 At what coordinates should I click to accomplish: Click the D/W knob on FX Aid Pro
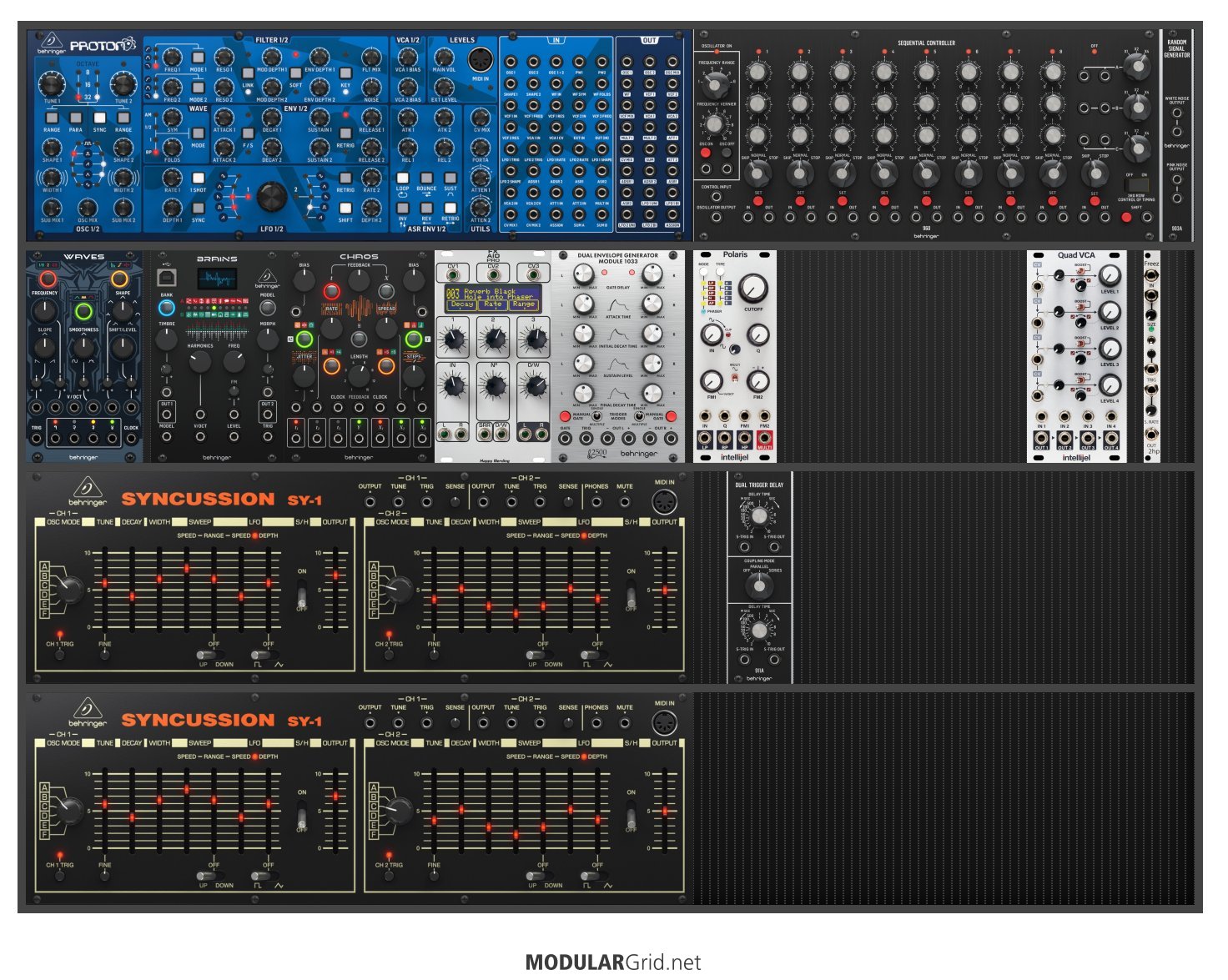[x=535, y=385]
